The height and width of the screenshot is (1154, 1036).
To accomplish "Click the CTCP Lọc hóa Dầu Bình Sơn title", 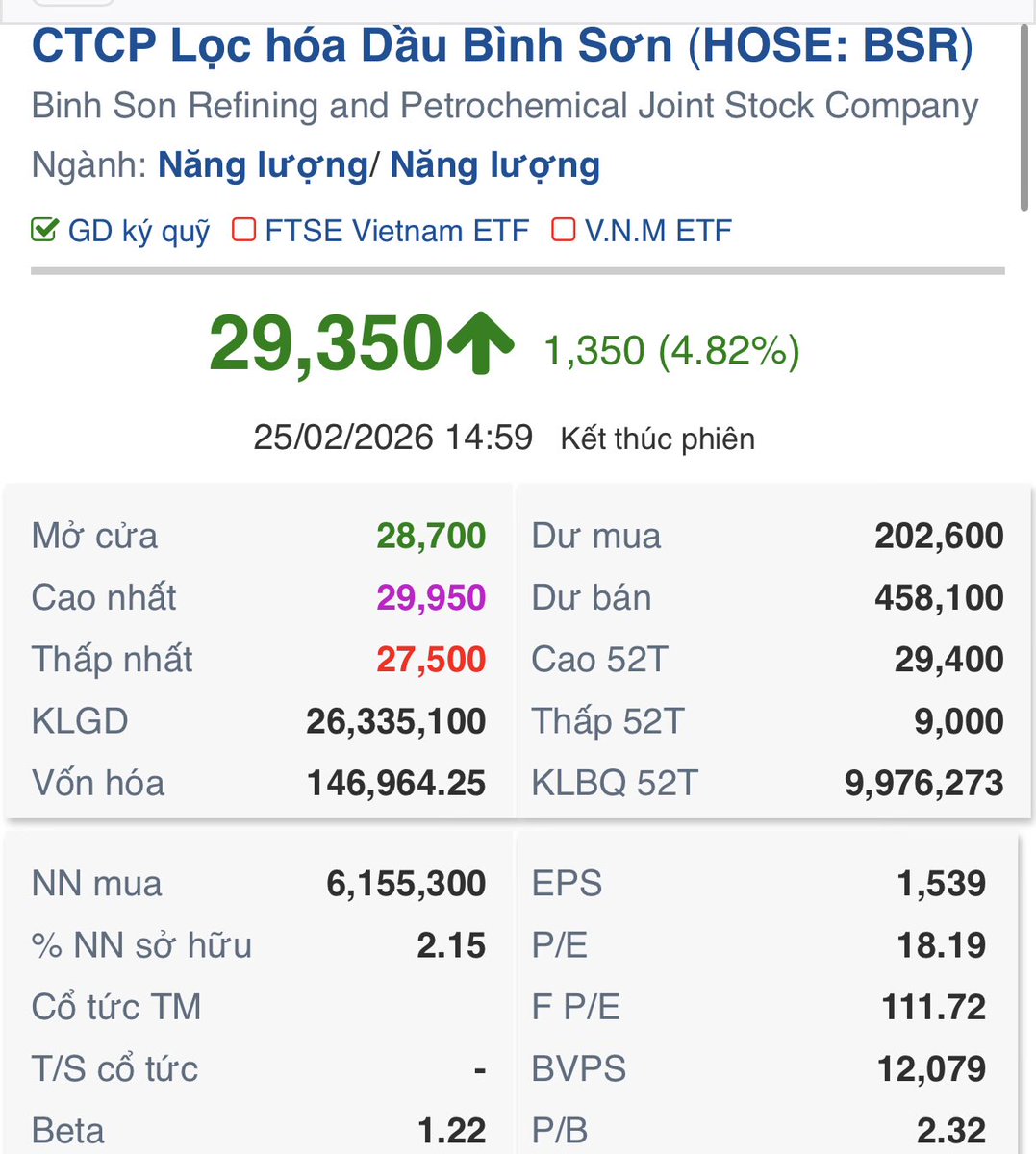I will (x=502, y=46).
